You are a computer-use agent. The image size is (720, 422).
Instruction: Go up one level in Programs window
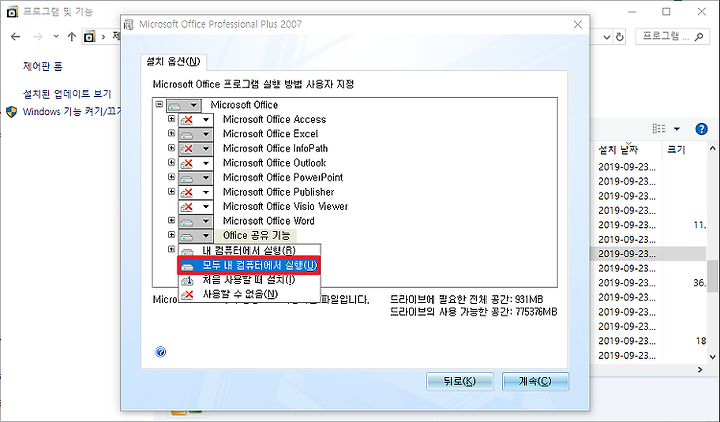click(72, 37)
